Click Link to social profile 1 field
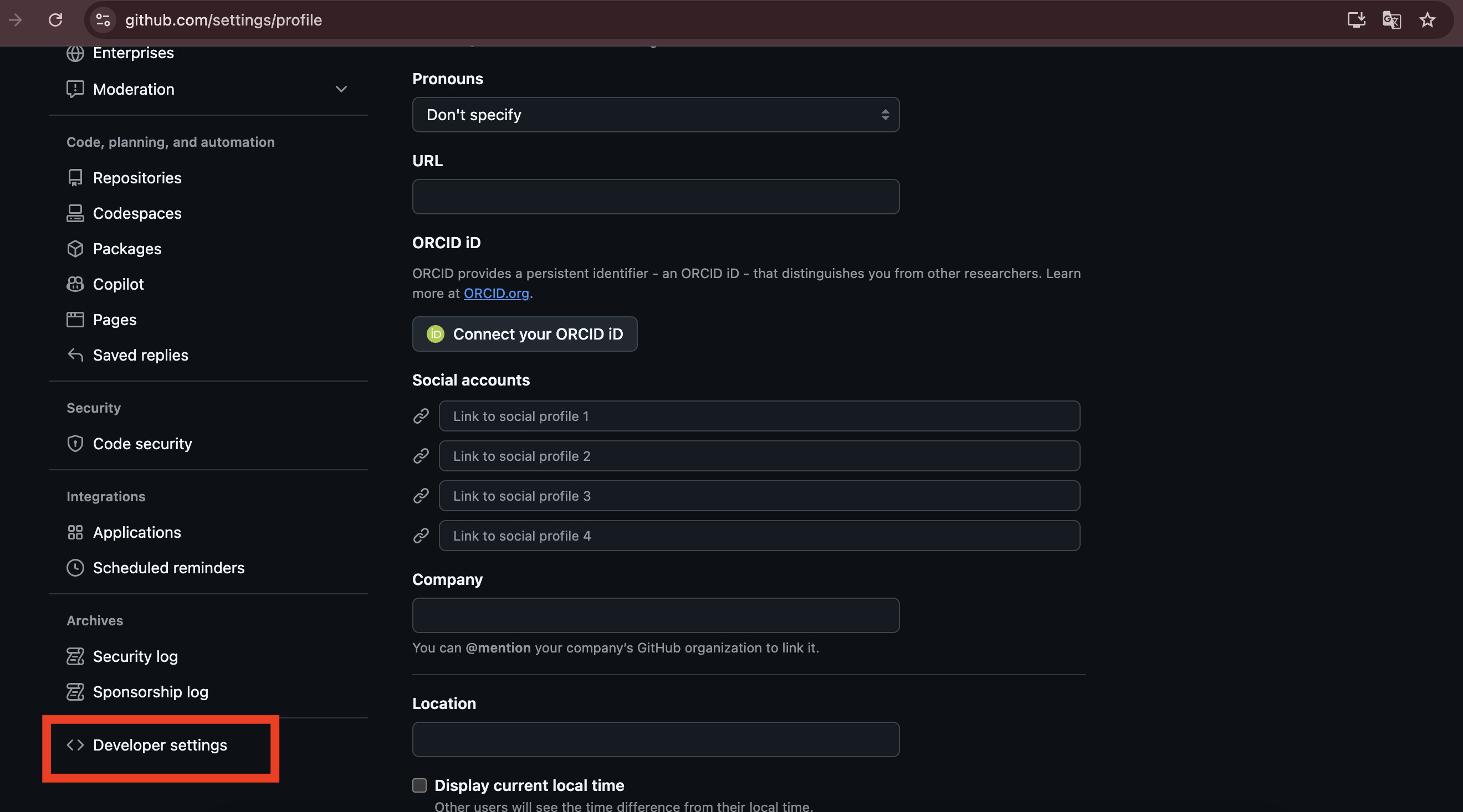1463x812 pixels. click(759, 416)
